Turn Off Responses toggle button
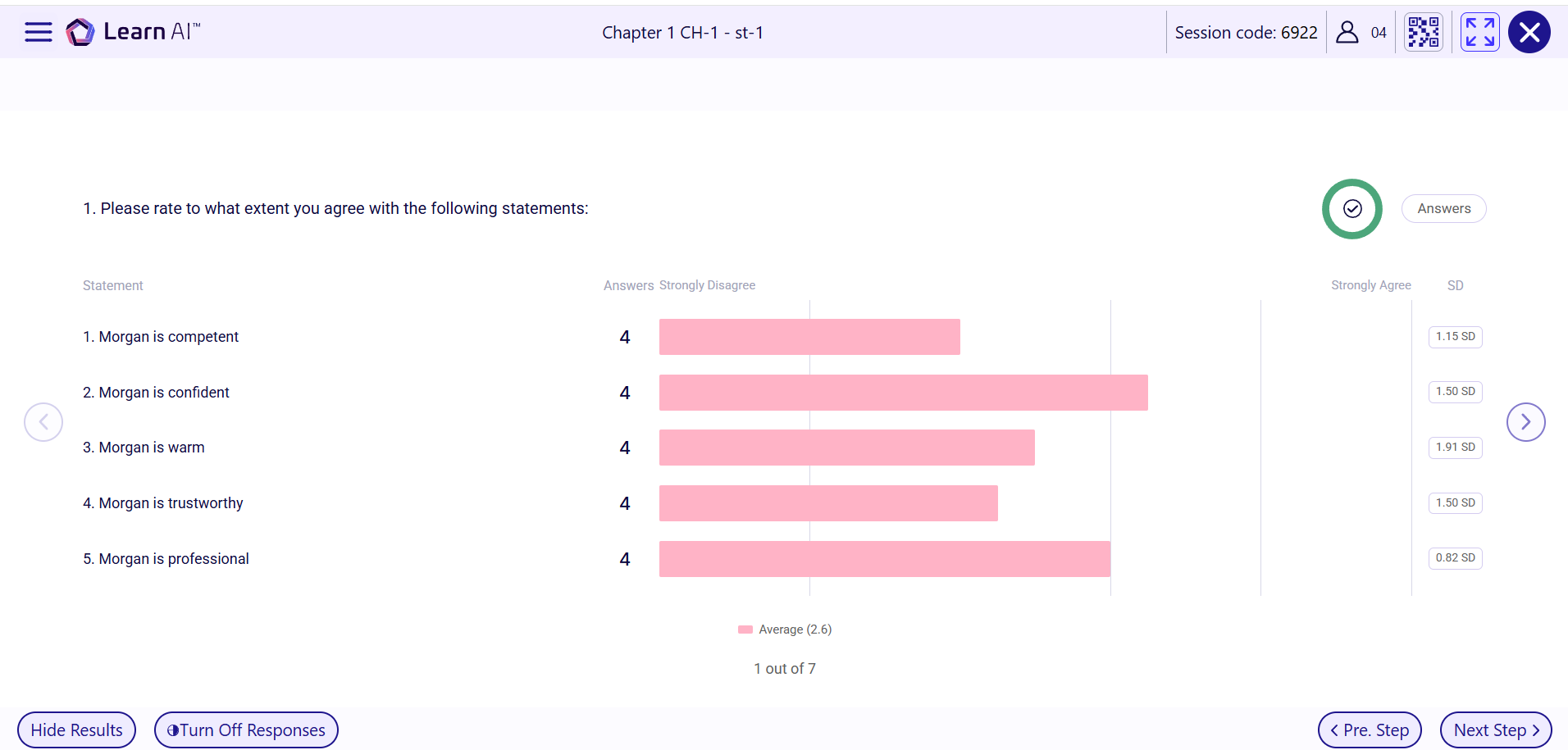1568x750 pixels. tap(246, 730)
